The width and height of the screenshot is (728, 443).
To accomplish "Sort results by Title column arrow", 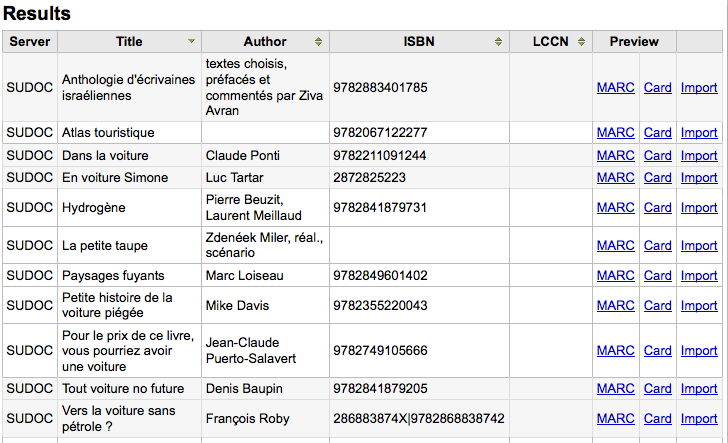I will (x=191, y=42).
